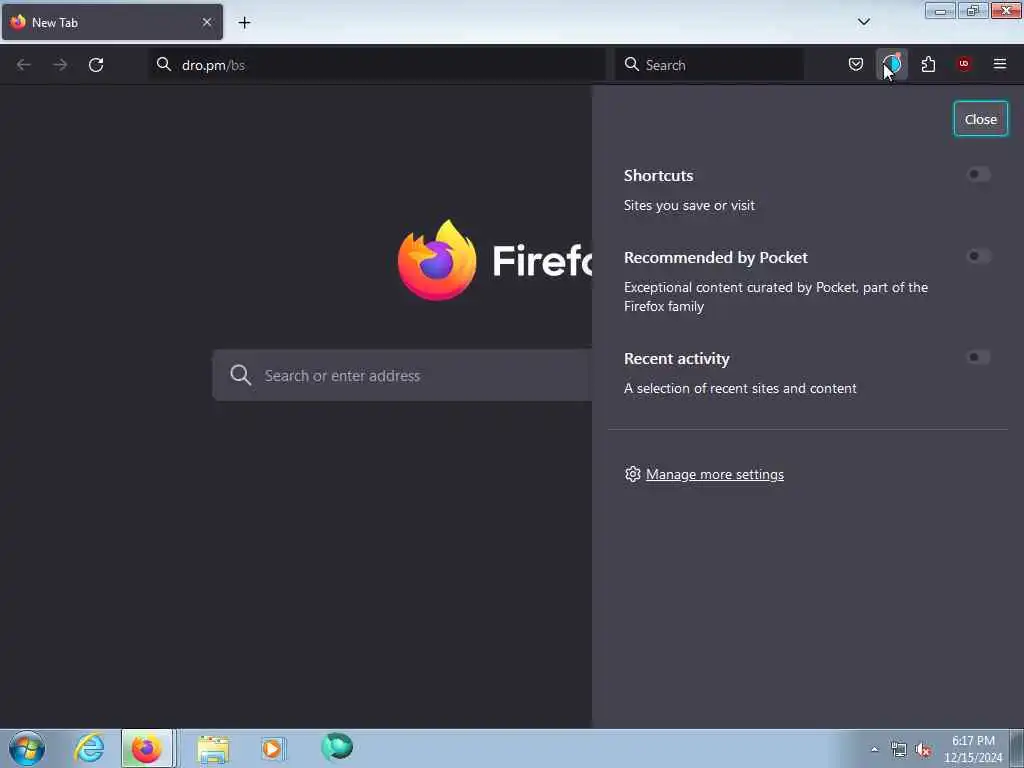The height and width of the screenshot is (768, 1024).
Task: Click the gear icon beside Manage more settings
Action: click(x=632, y=474)
